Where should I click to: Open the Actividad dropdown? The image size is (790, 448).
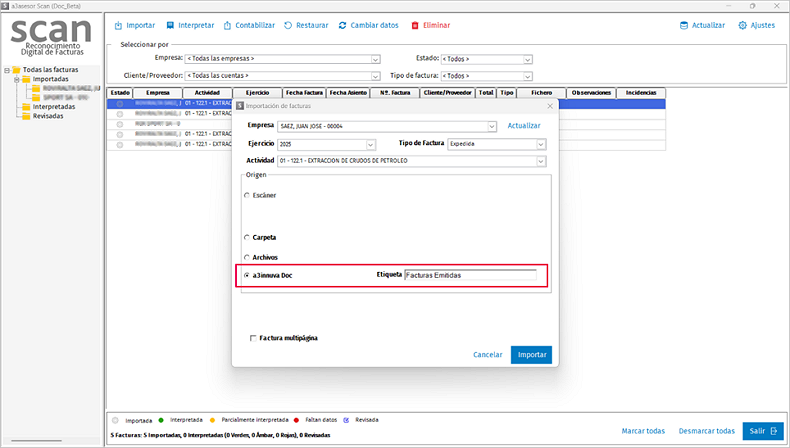pyautogui.click(x=541, y=161)
